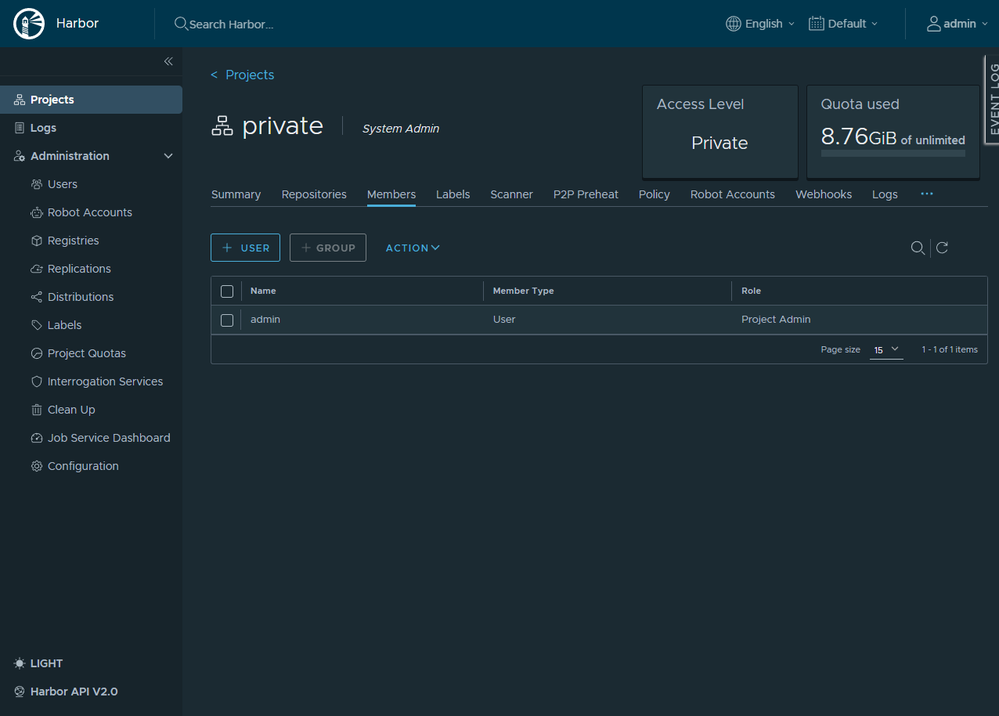This screenshot has width=999, height=716.
Task: Click the Robot Accounts icon in sidebar
Action: pos(37,212)
